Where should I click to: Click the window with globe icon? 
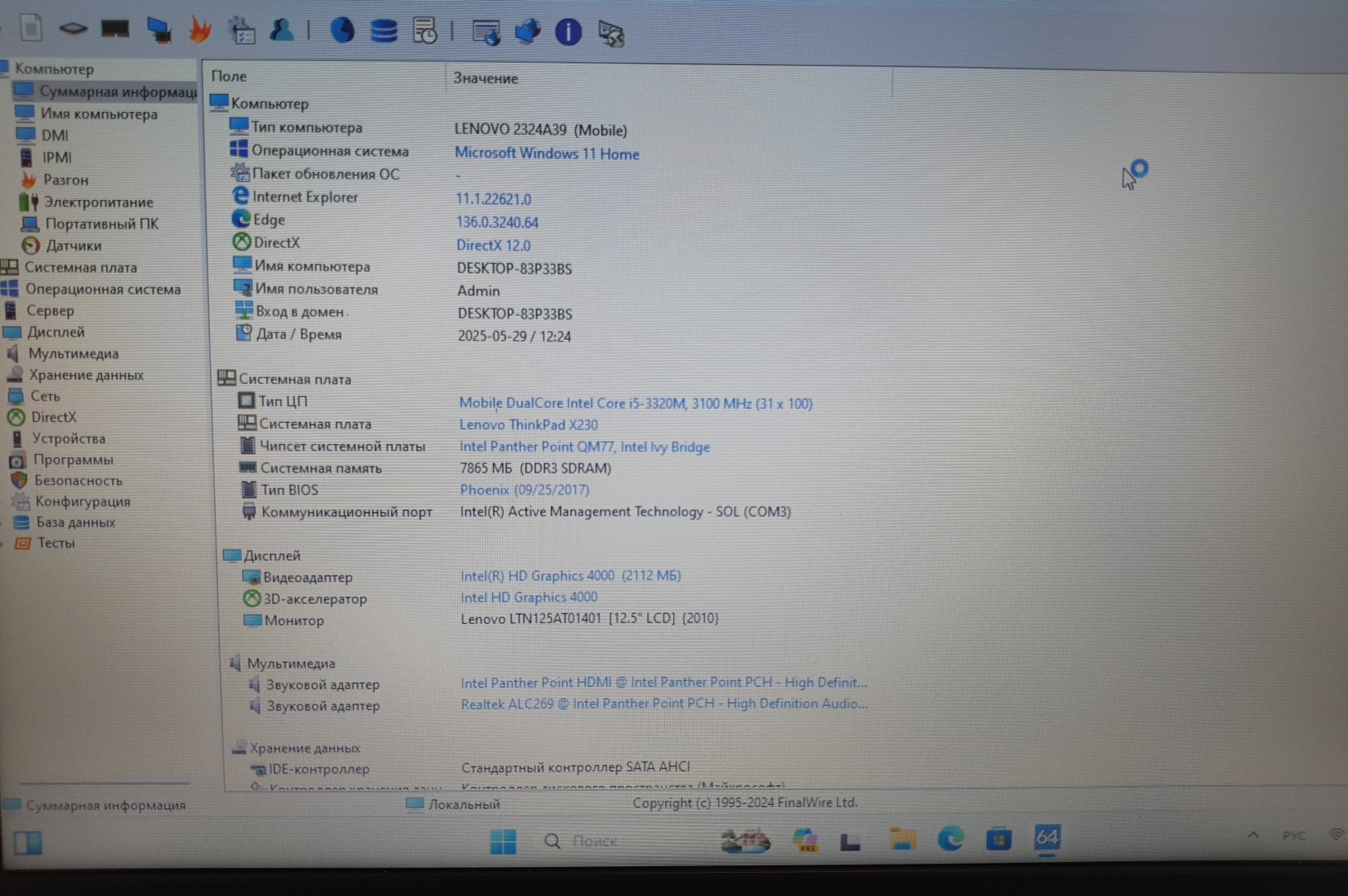(486, 33)
